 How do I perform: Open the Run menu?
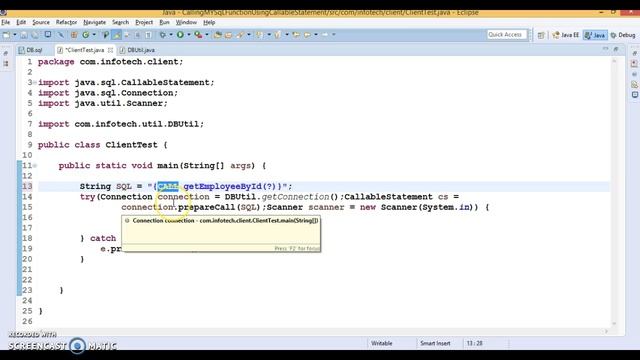tap(164, 22)
